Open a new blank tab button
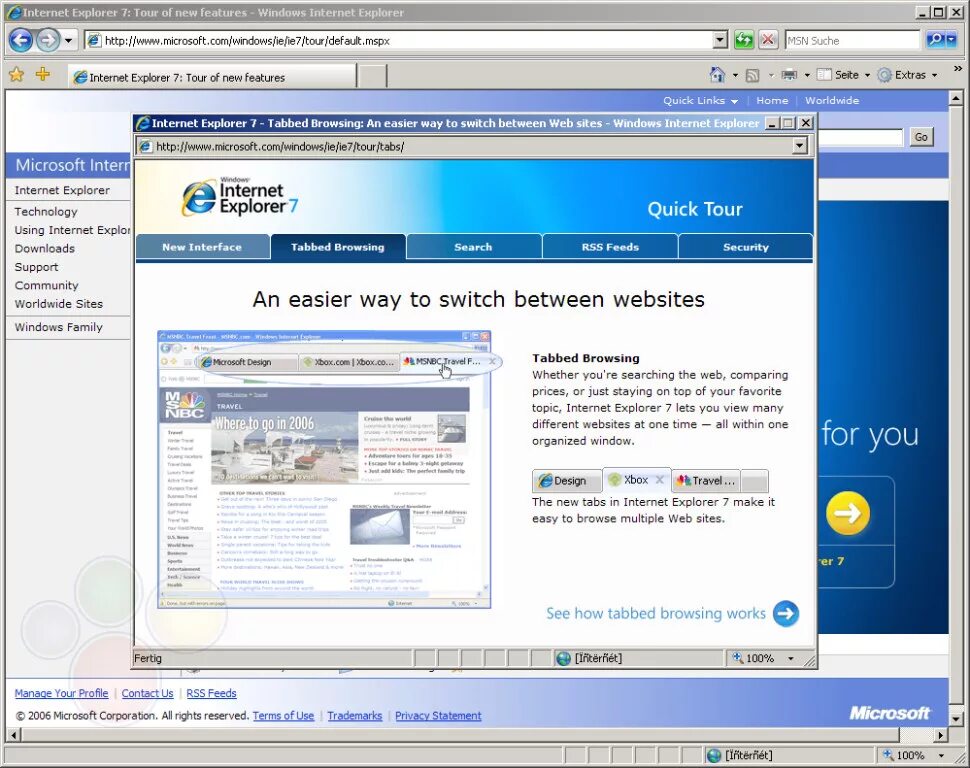 click(x=373, y=77)
